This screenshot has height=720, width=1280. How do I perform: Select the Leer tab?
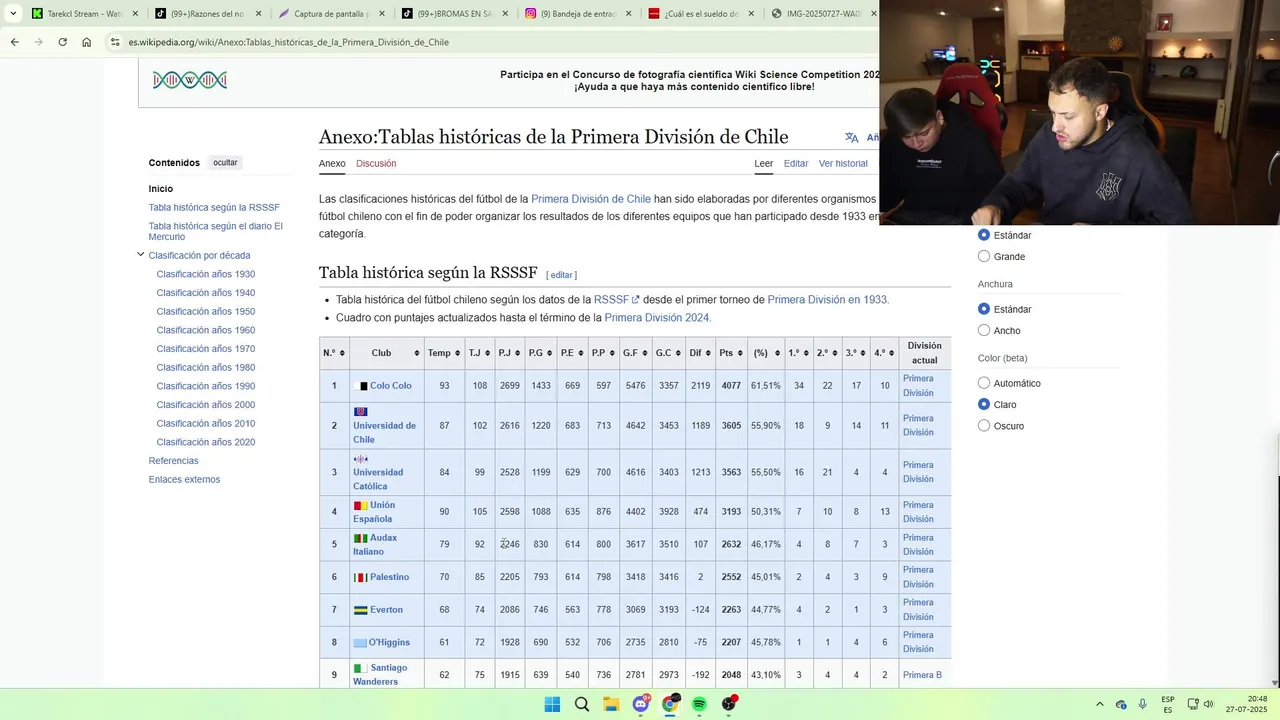tap(764, 164)
